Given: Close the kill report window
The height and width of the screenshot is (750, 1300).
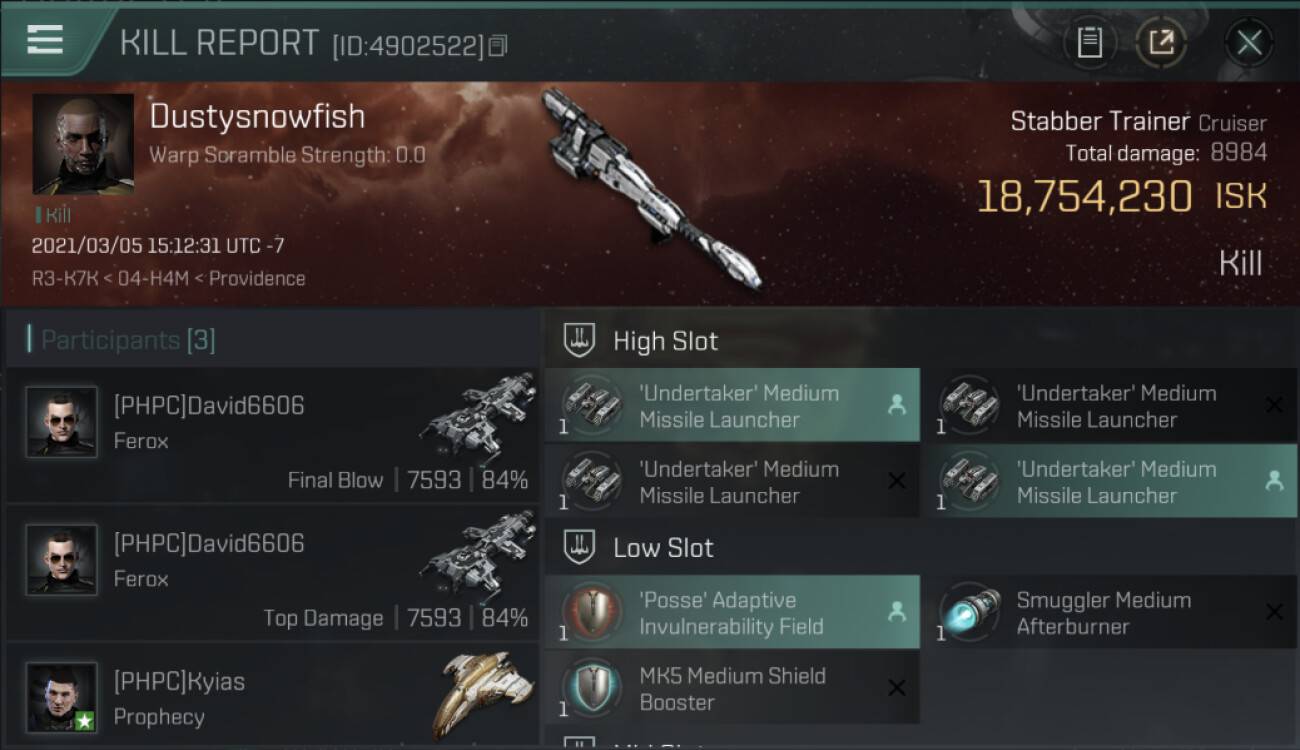Looking at the screenshot, I should [x=1249, y=43].
